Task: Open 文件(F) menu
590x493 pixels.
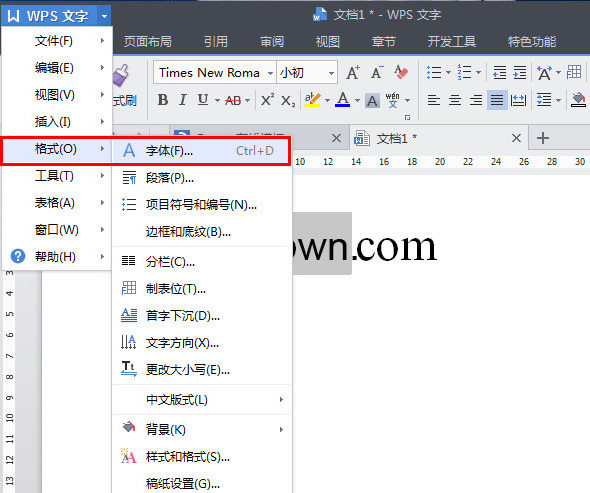Action: (57, 41)
